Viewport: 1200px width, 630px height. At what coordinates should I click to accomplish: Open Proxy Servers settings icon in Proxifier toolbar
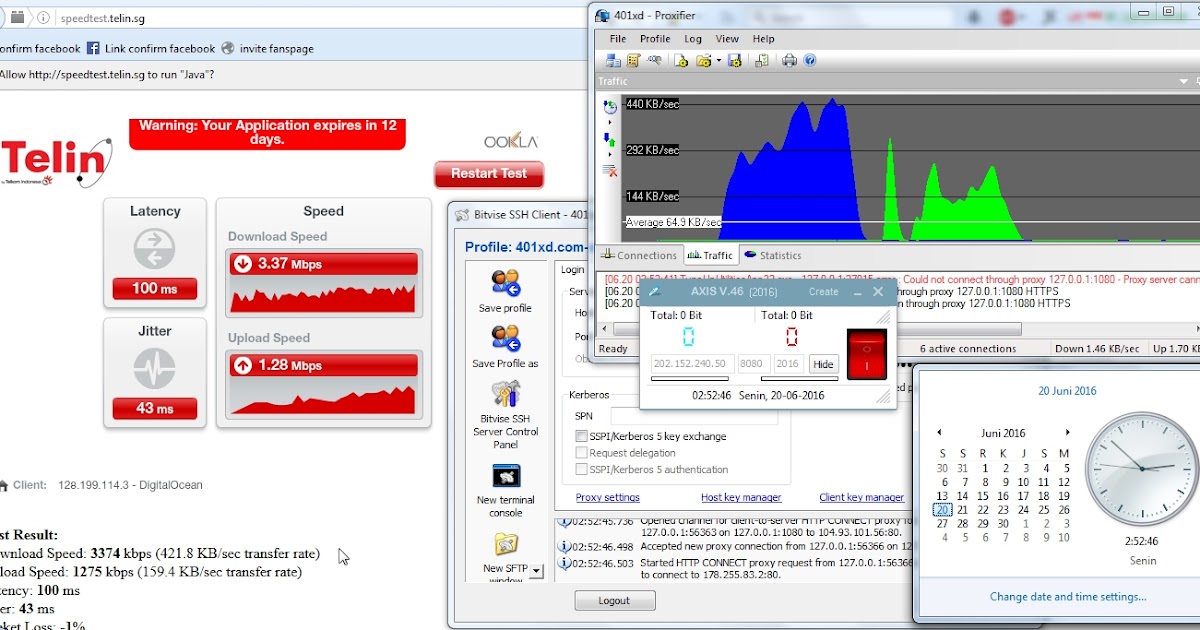(x=613, y=60)
